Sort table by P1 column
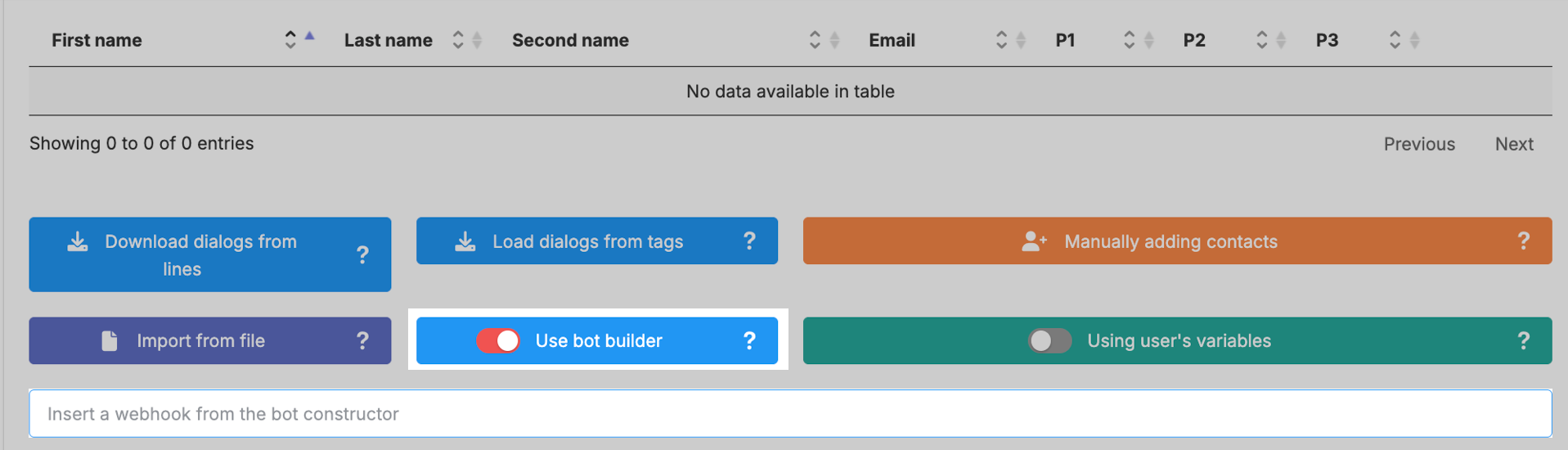This screenshot has width=1568, height=450. (x=1065, y=40)
